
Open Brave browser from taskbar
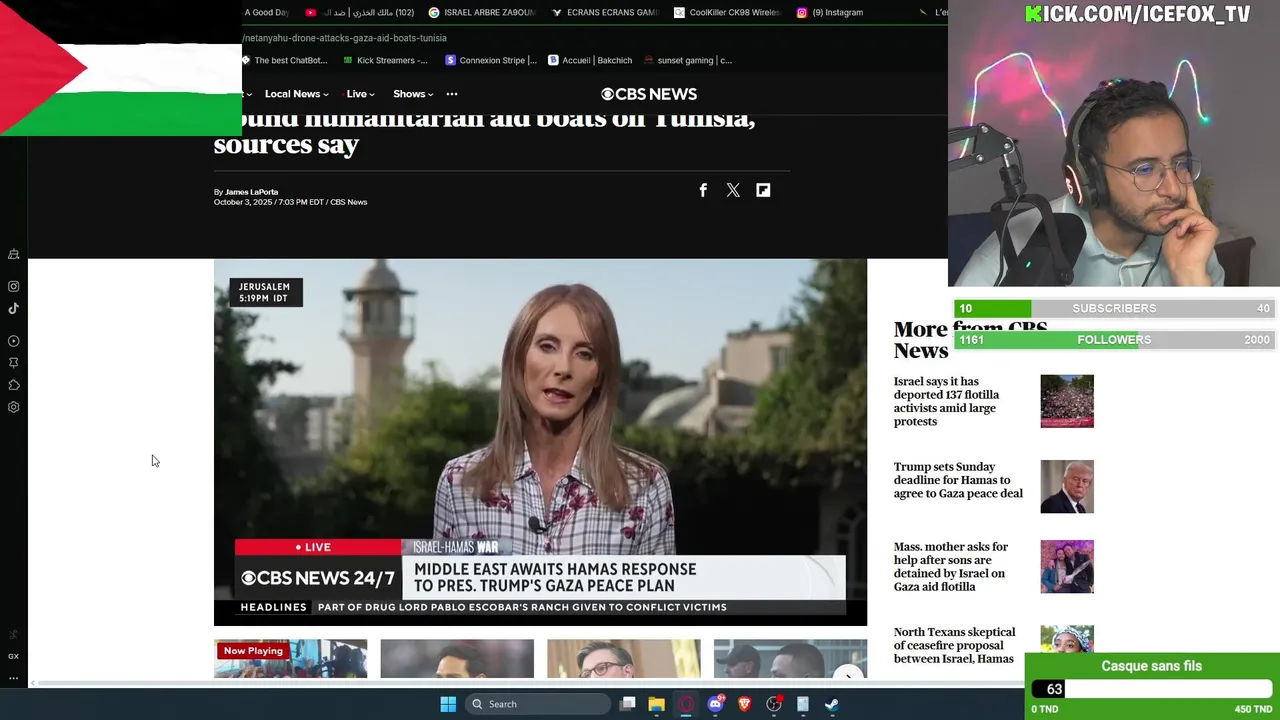pyautogui.click(x=744, y=704)
